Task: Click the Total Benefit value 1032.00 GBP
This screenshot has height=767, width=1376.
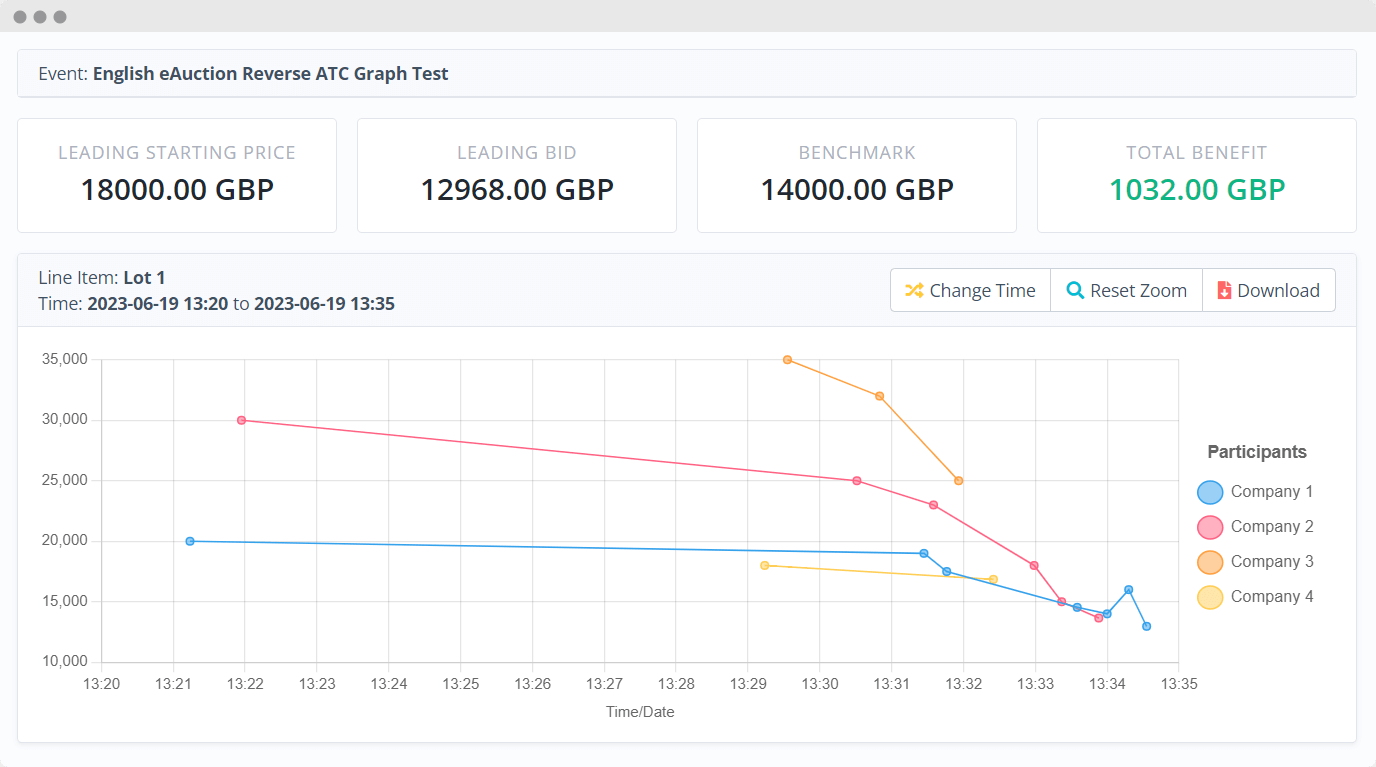Action: (1197, 189)
